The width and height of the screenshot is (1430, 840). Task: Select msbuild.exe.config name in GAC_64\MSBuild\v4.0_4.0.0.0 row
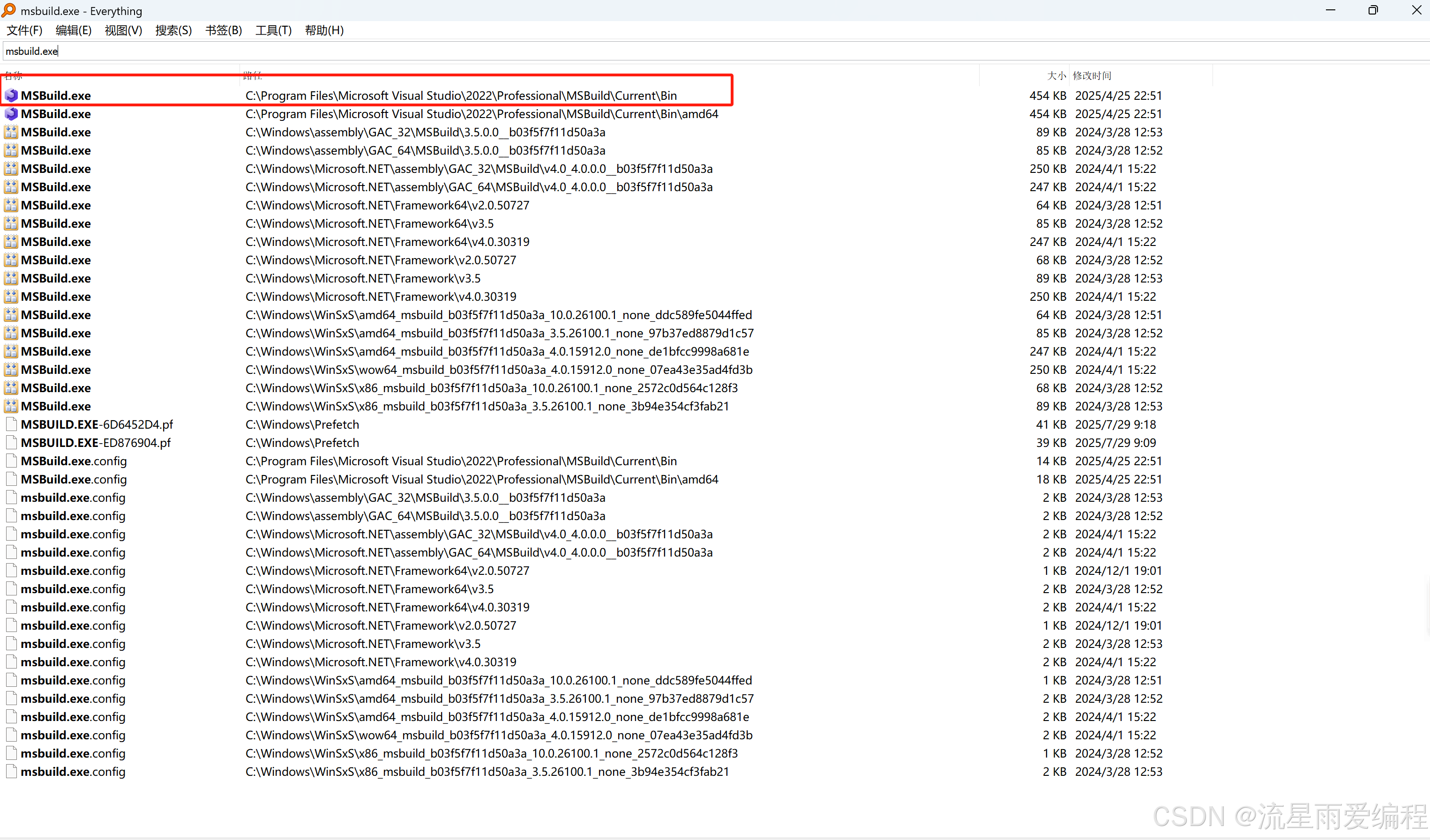coord(73,552)
